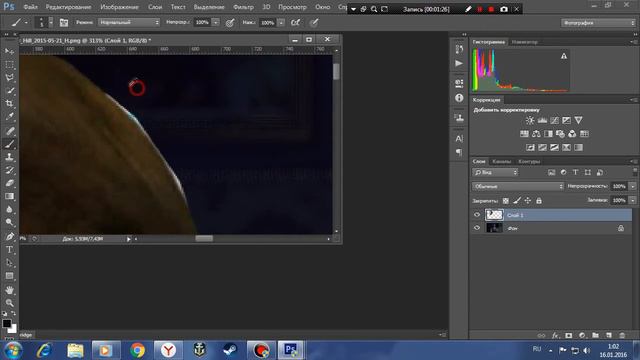This screenshot has height=360, width=640.
Task: Create a new layer group
Action: 596,336
